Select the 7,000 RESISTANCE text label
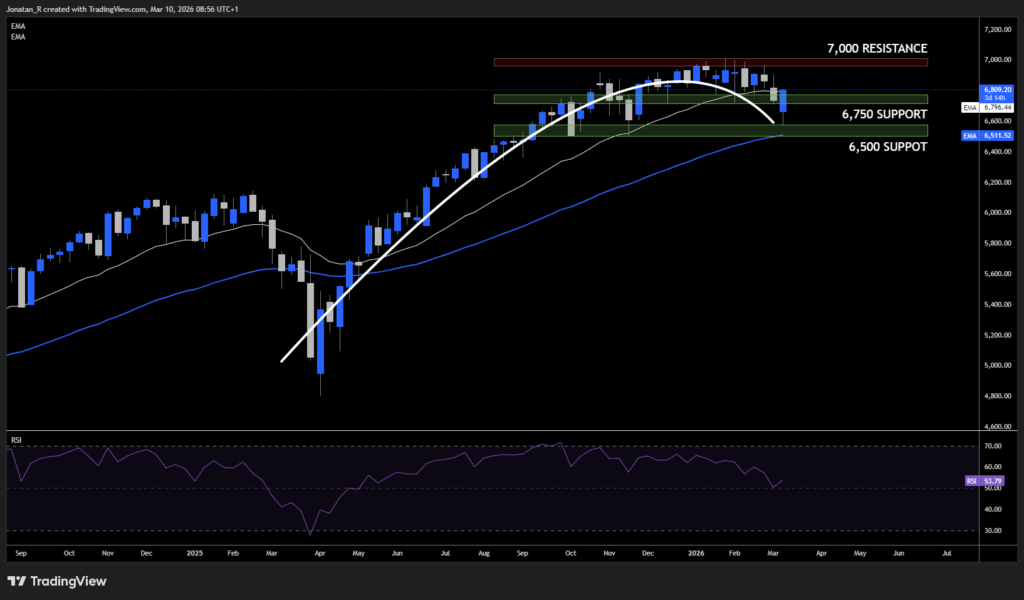The height and width of the screenshot is (600, 1024). pos(876,48)
